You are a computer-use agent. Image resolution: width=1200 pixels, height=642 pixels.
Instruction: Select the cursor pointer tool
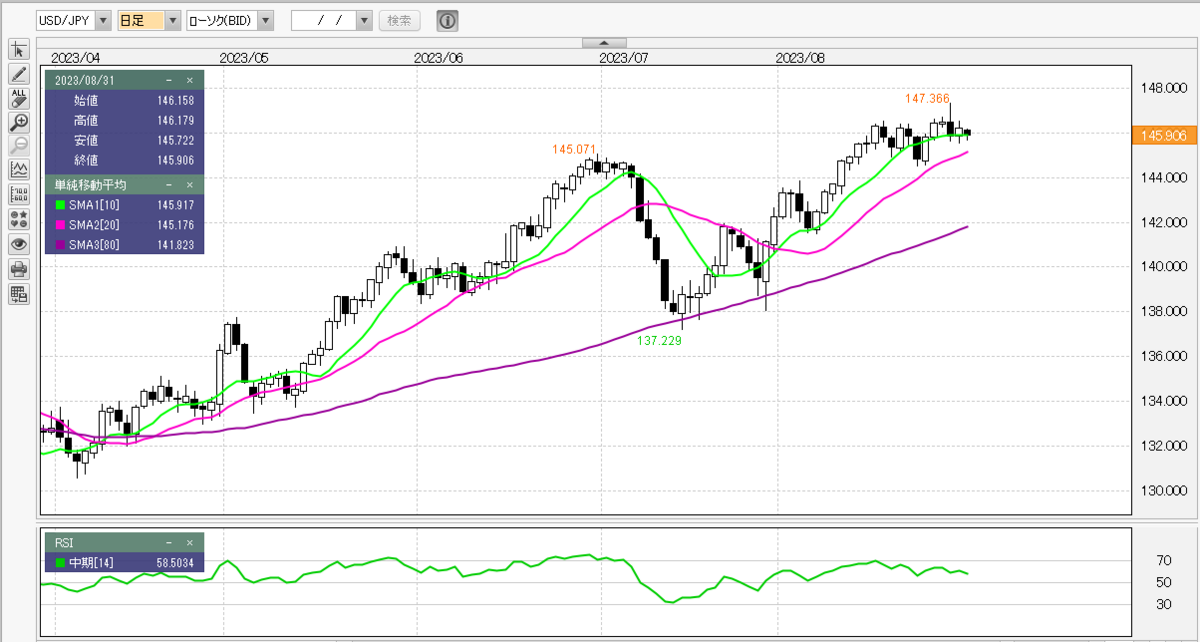(x=19, y=50)
